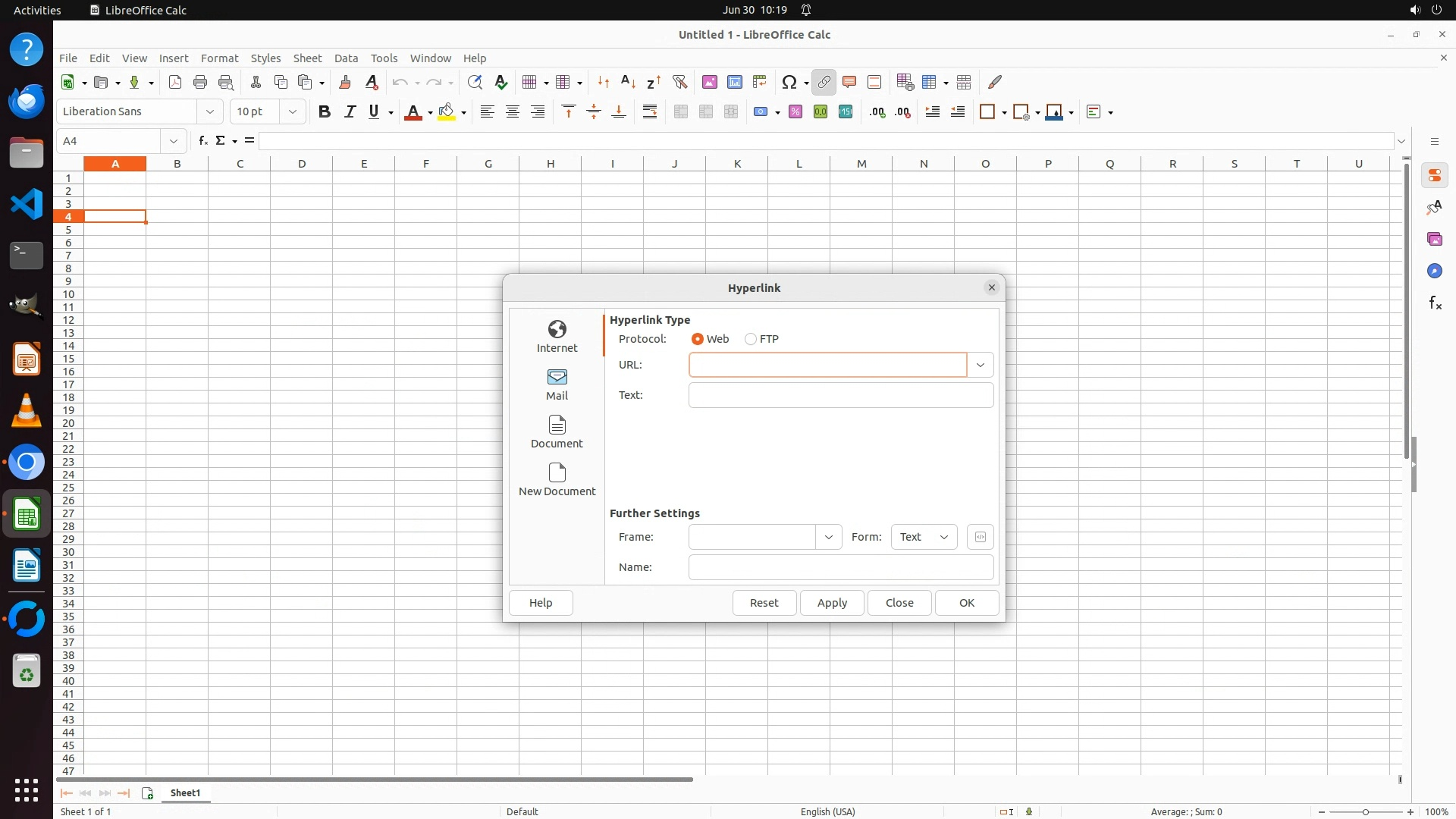Screen dimensions: 1456x819
Task: Click the Sort Ascending toolbar icon
Action: (628, 82)
